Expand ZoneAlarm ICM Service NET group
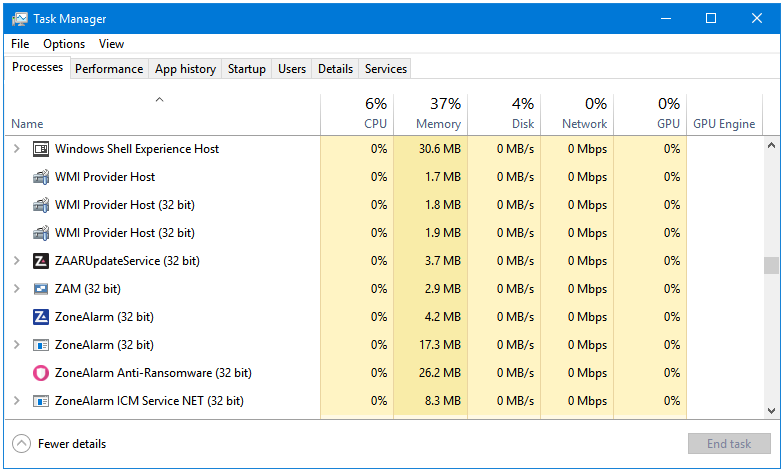 tap(16, 400)
